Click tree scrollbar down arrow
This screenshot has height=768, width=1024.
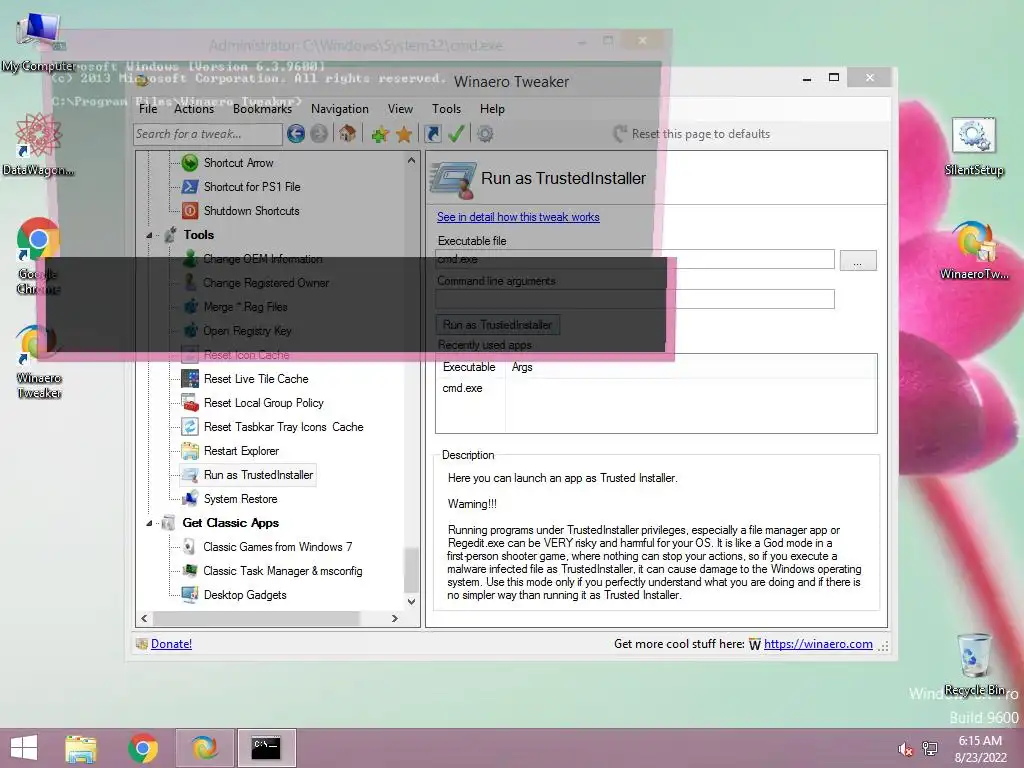pyautogui.click(x=411, y=601)
